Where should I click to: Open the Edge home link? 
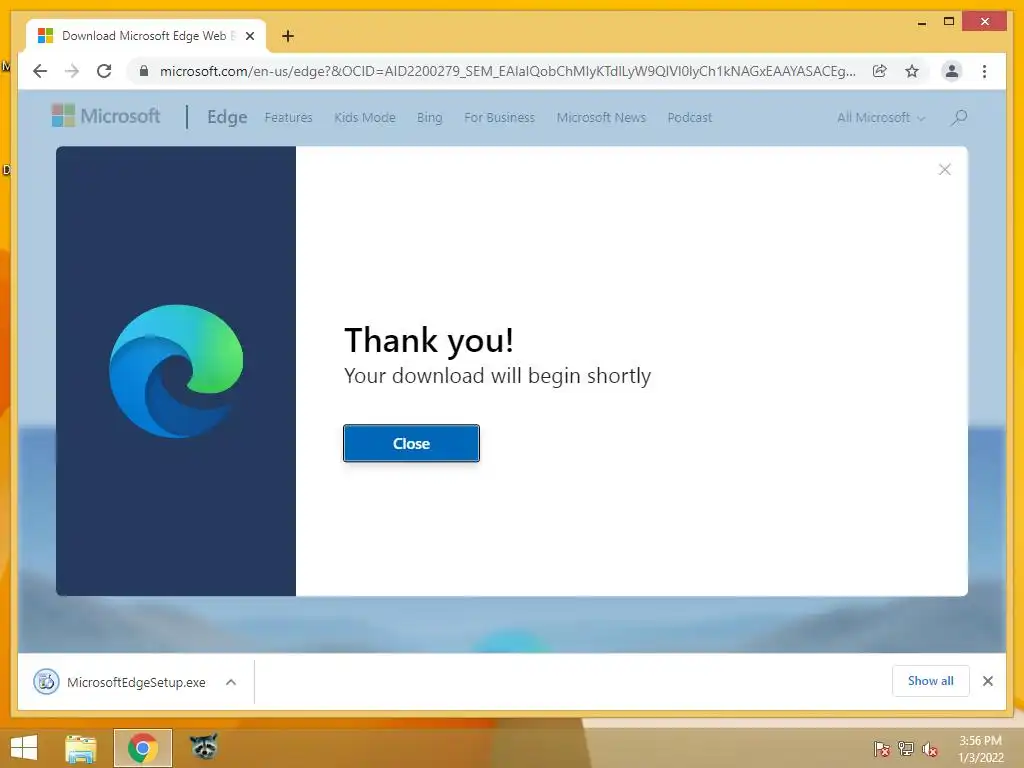(227, 117)
